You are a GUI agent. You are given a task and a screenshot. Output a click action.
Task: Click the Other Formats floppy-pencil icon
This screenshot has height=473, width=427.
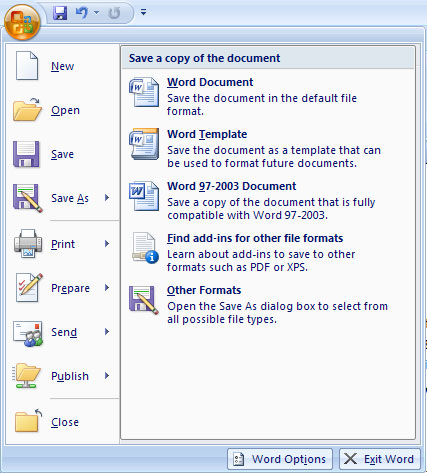click(144, 300)
